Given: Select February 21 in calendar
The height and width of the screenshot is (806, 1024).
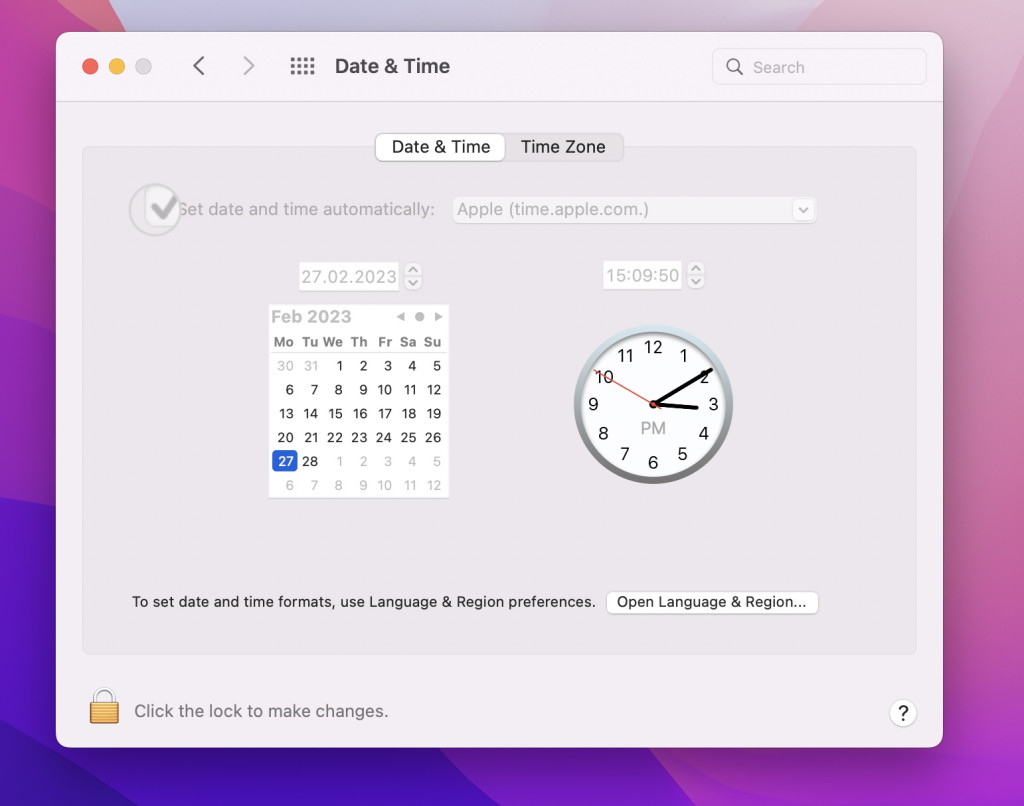Looking at the screenshot, I should [x=311, y=438].
